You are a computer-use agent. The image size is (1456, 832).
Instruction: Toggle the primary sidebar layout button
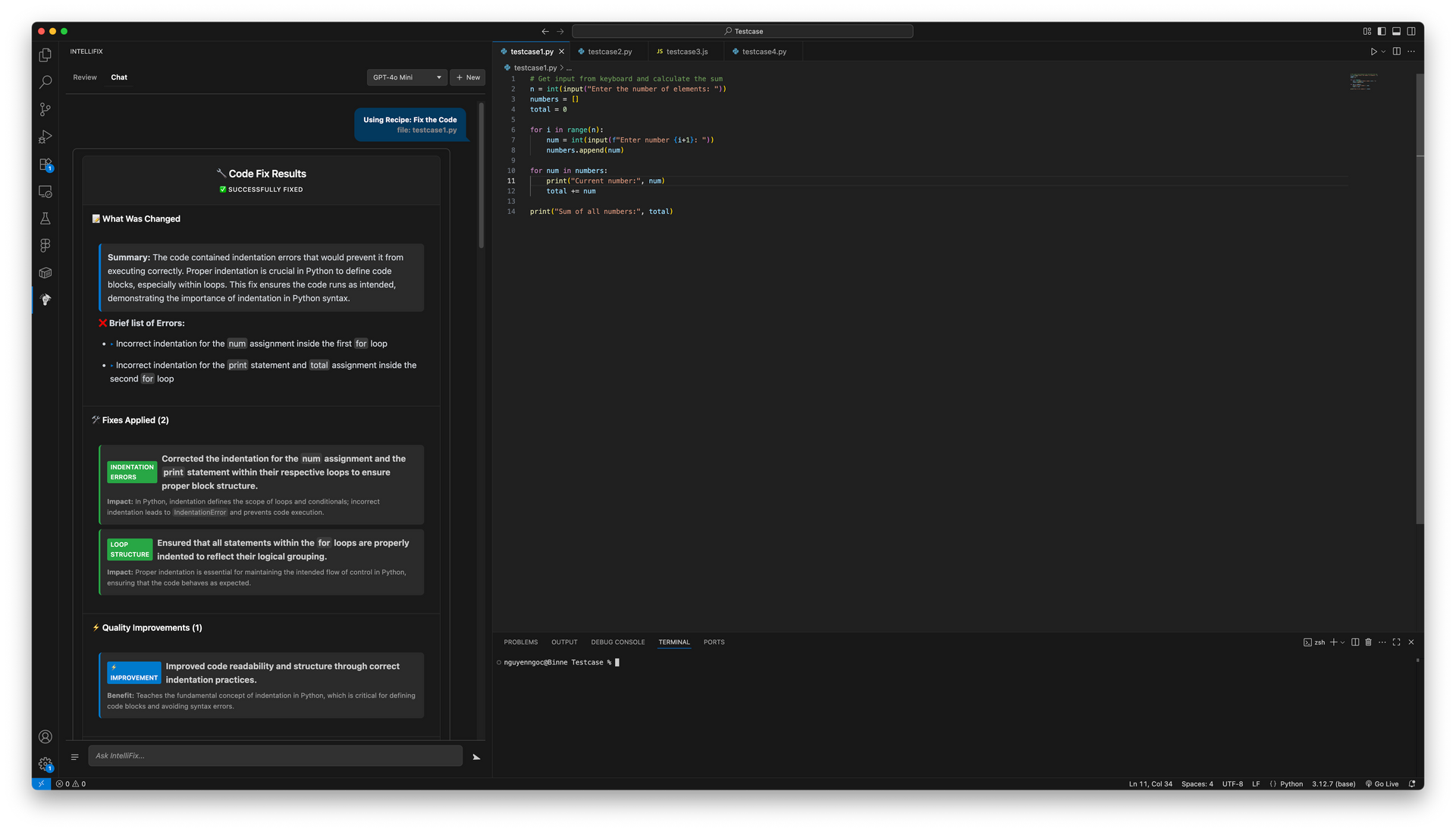coord(1382,31)
